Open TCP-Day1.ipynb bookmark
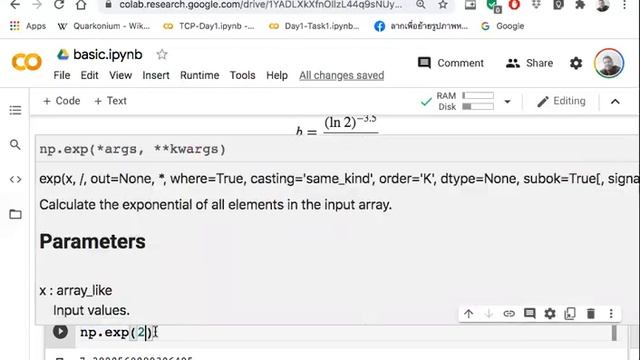The image size is (640, 360). pyautogui.click(x=209, y=26)
